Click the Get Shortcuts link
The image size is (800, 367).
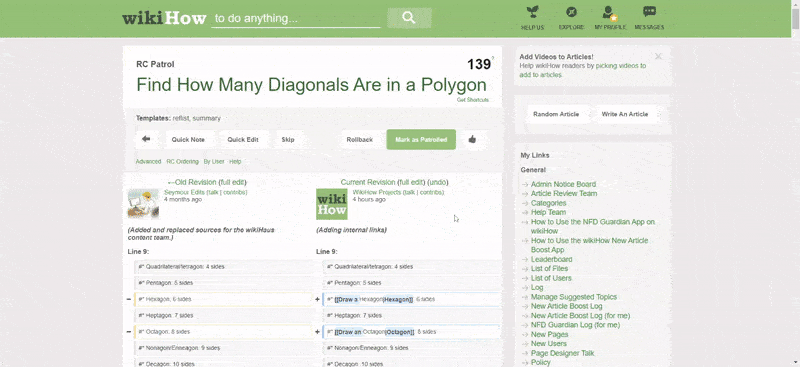[473, 100]
